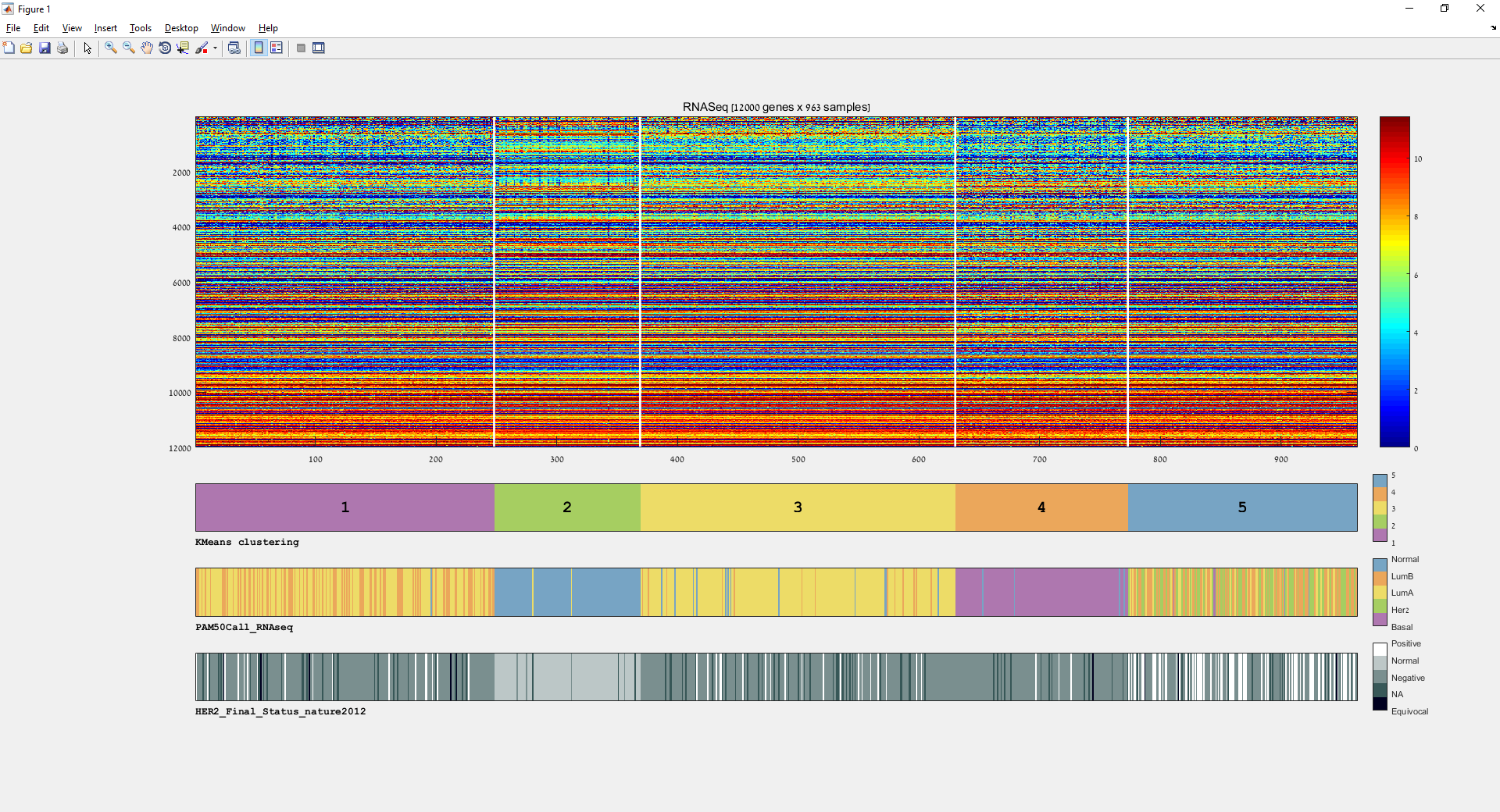The height and width of the screenshot is (812, 1500).
Task: Activate the Zoom In tool
Action: coord(111,48)
